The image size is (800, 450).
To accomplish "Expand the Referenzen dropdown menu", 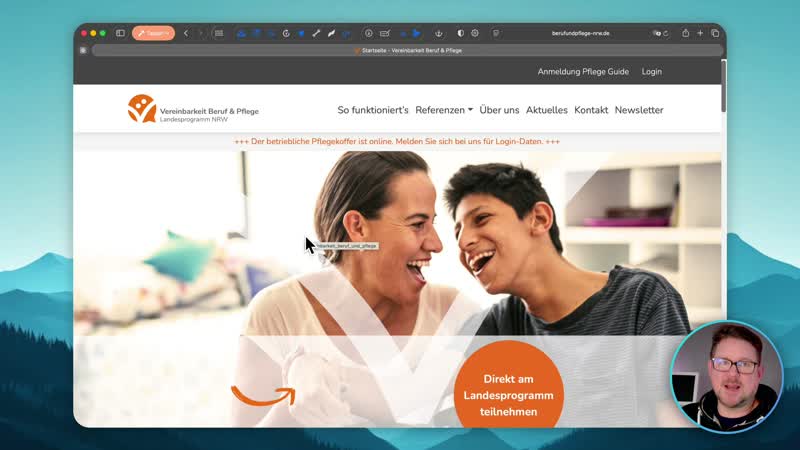I will pyautogui.click(x=444, y=110).
